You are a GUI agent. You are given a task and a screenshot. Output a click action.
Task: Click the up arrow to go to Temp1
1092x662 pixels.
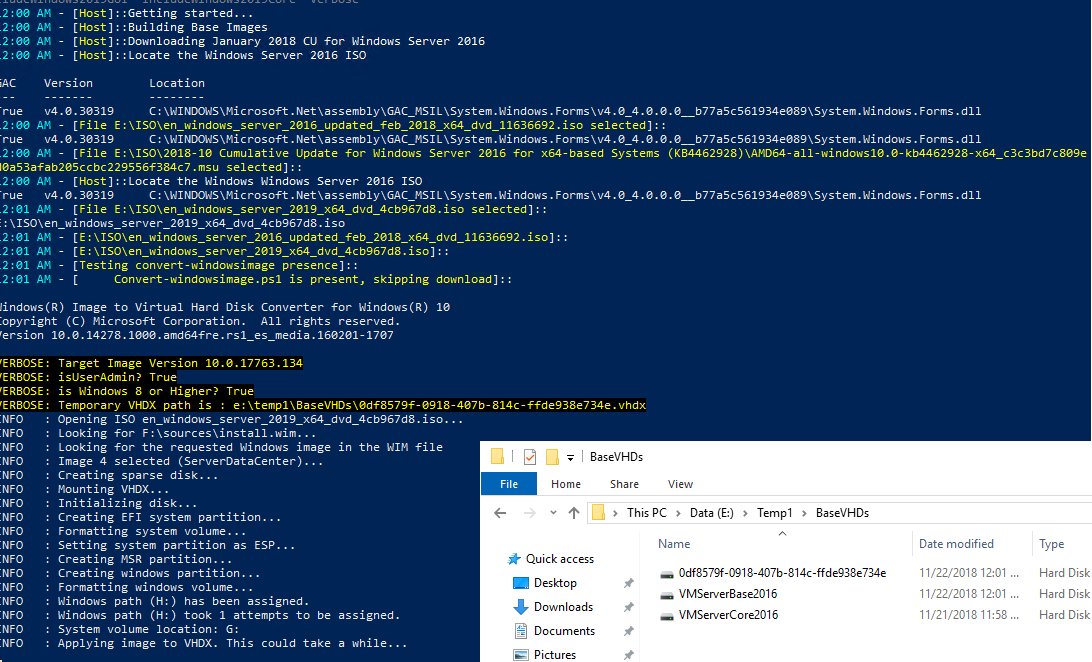(572, 512)
